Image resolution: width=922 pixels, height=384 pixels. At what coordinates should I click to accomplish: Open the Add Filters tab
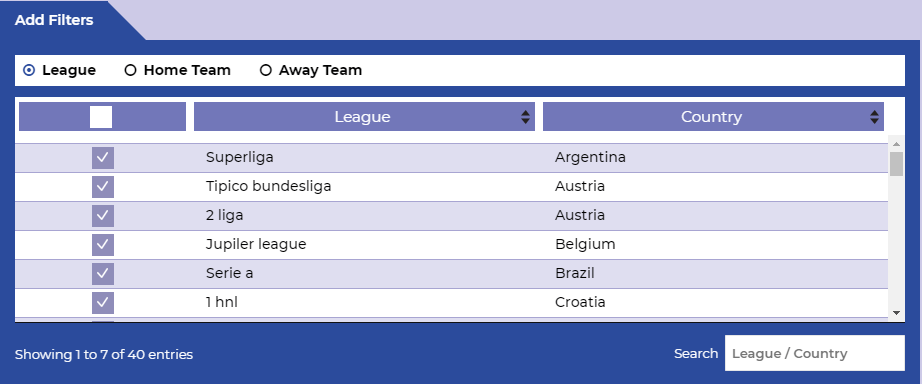coord(54,20)
